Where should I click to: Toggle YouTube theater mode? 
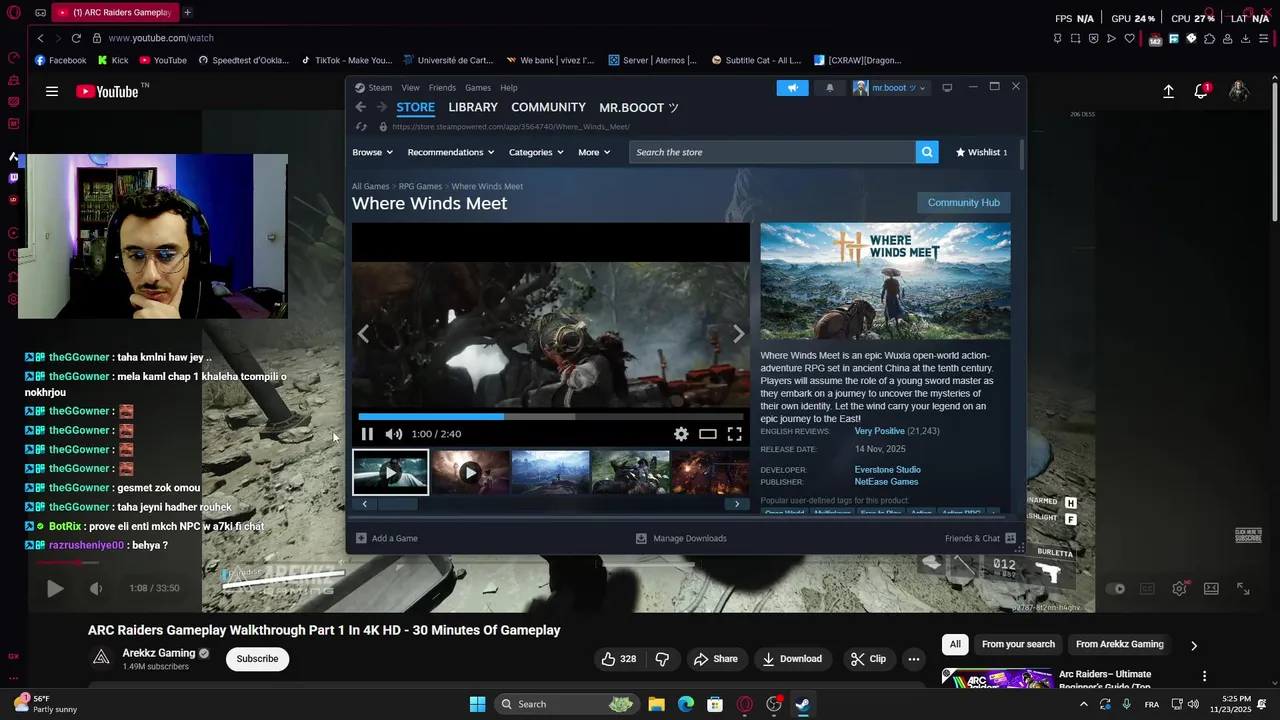point(1211,589)
